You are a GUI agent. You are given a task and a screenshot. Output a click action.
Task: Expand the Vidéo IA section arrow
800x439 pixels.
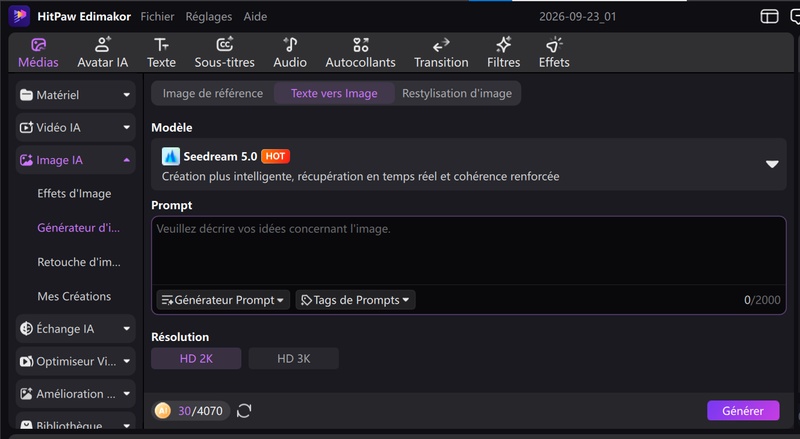(127, 128)
